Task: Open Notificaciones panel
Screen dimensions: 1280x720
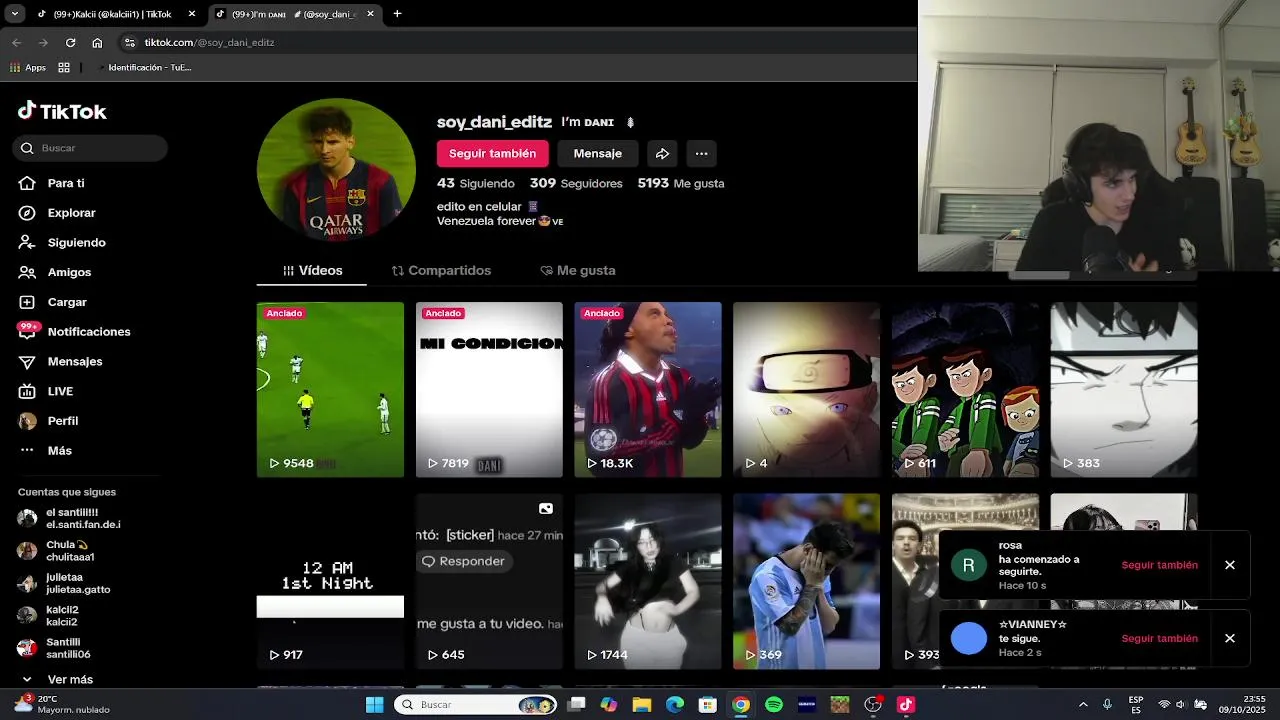Action: [x=89, y=332]
